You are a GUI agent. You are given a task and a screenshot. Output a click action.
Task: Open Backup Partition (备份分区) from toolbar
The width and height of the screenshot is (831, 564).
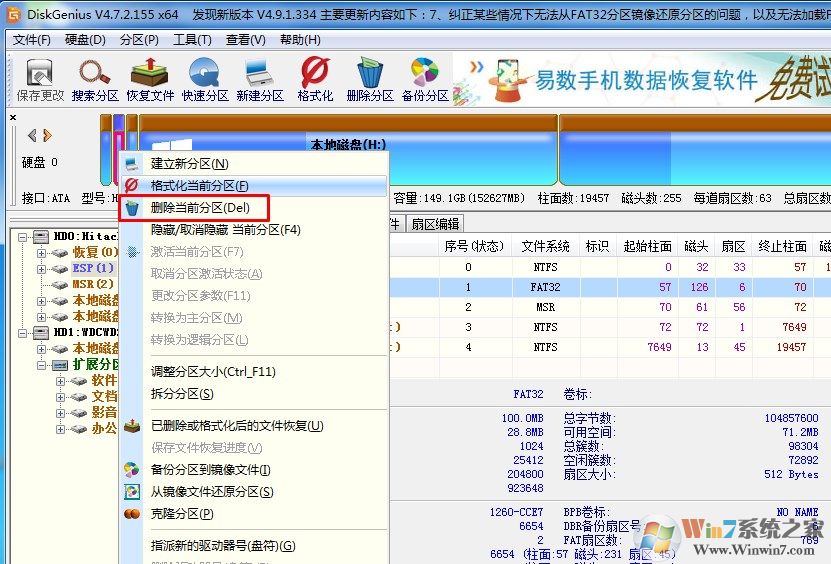point(425,79)
